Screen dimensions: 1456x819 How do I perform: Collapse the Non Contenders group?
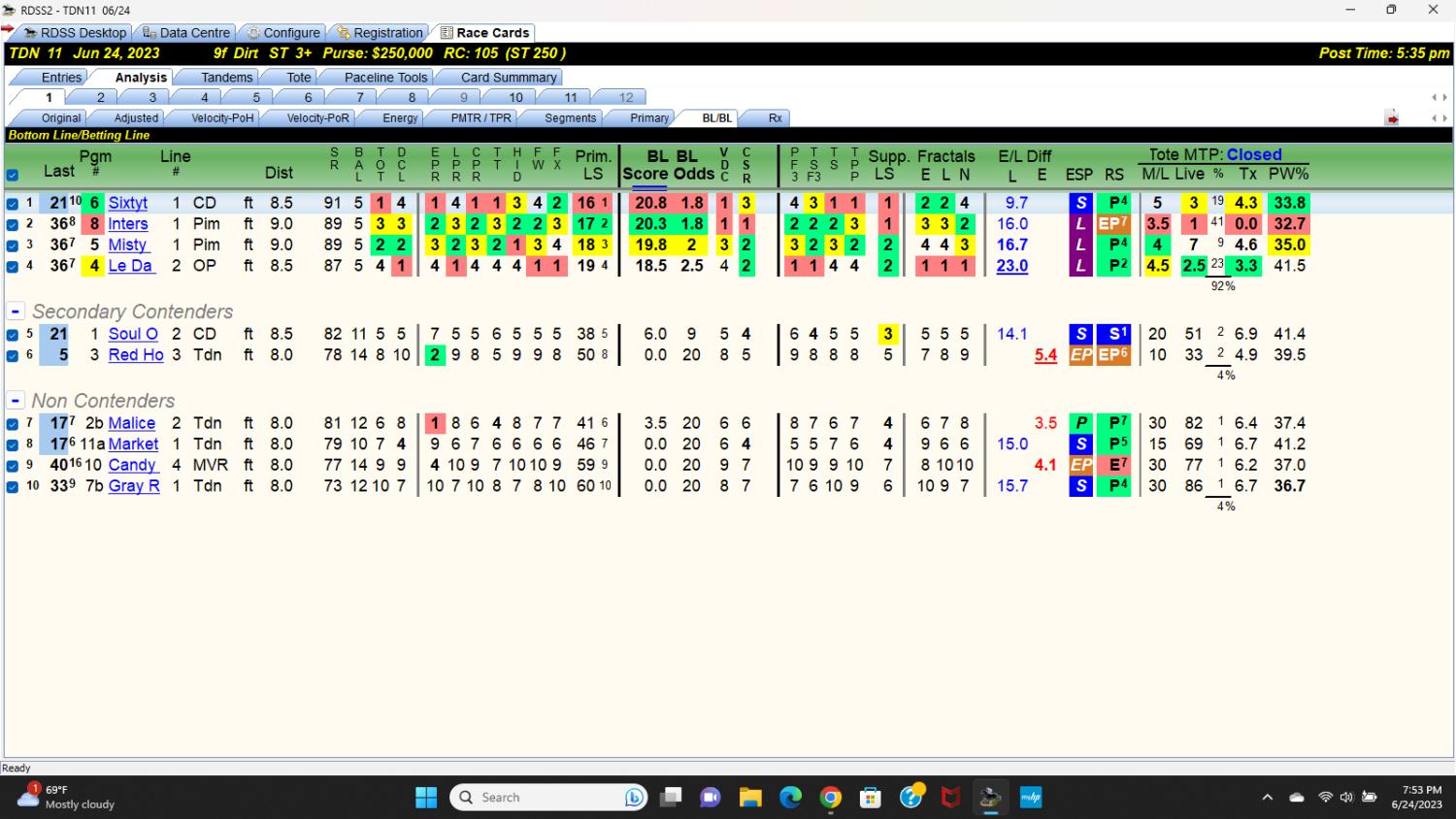click(x=16, y=401)
